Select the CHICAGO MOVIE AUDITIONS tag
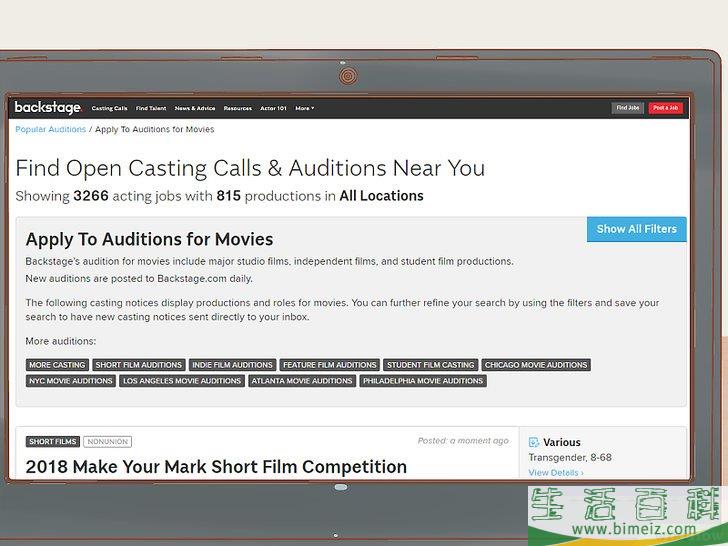728x546 pixels. (536, 365)
